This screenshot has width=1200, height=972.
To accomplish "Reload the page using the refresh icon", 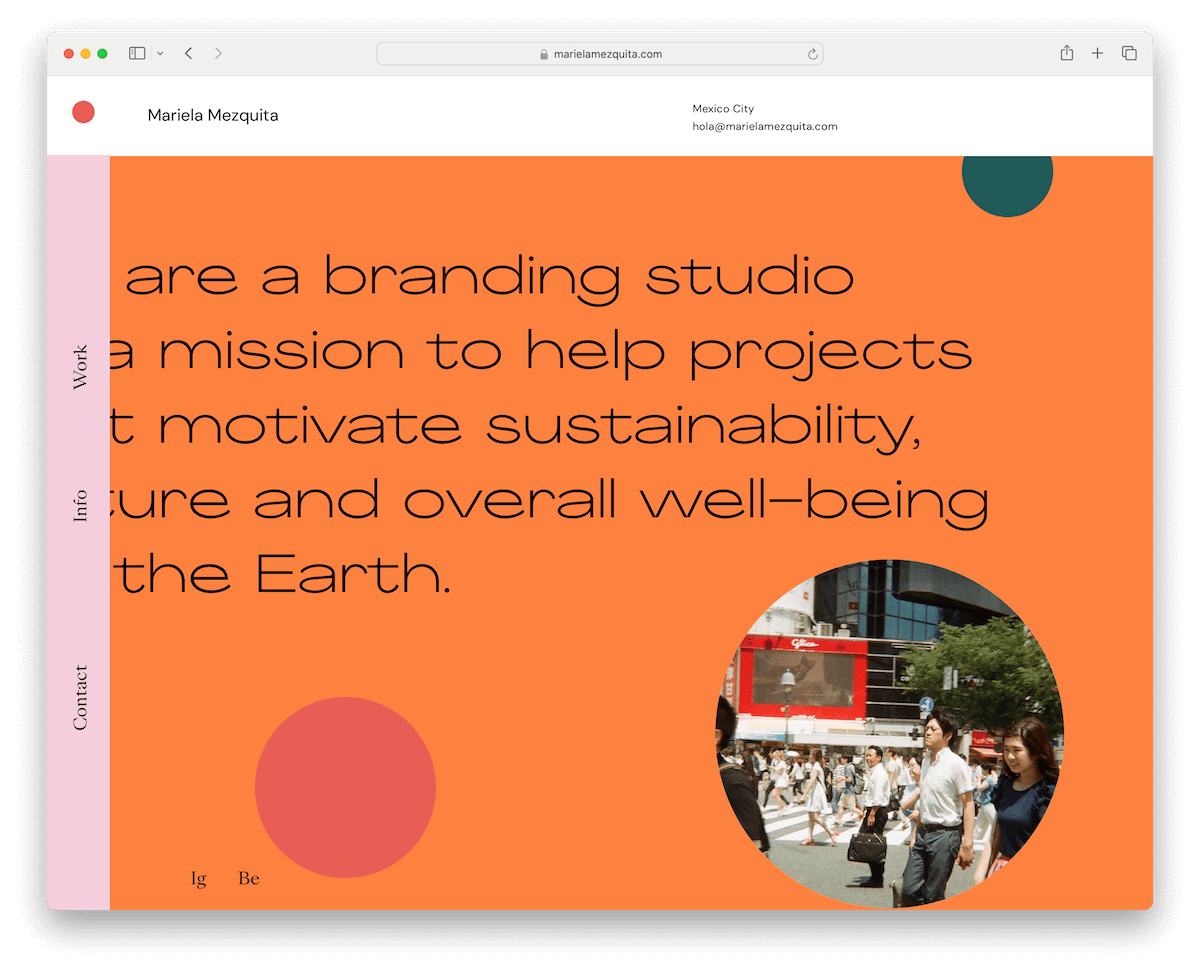I will tap(813, 54).
